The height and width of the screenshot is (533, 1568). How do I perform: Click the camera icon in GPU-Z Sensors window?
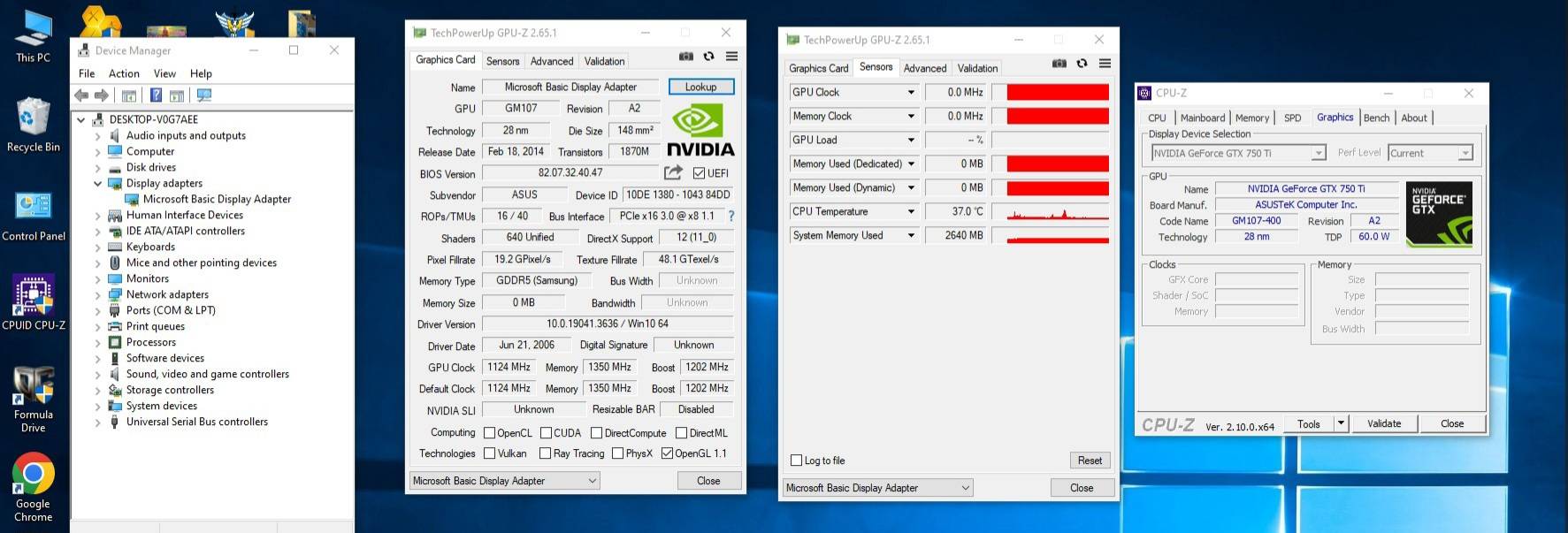[x=1059, y=64]
